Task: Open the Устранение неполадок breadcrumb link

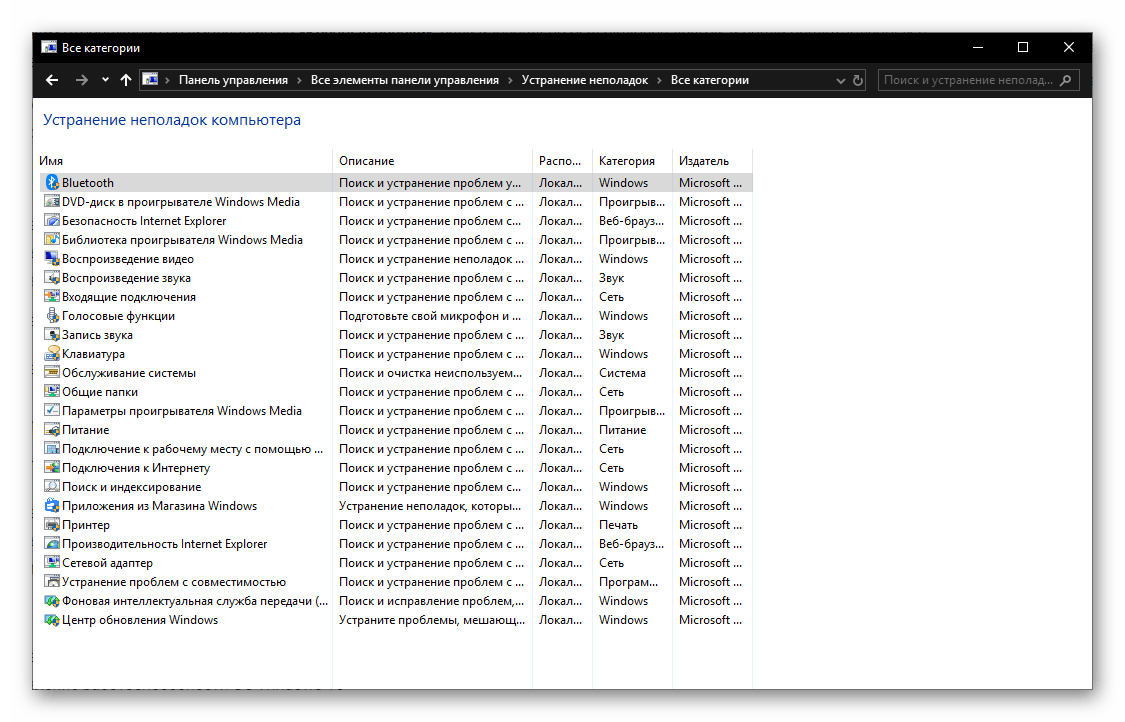Action: coord(584,80)
